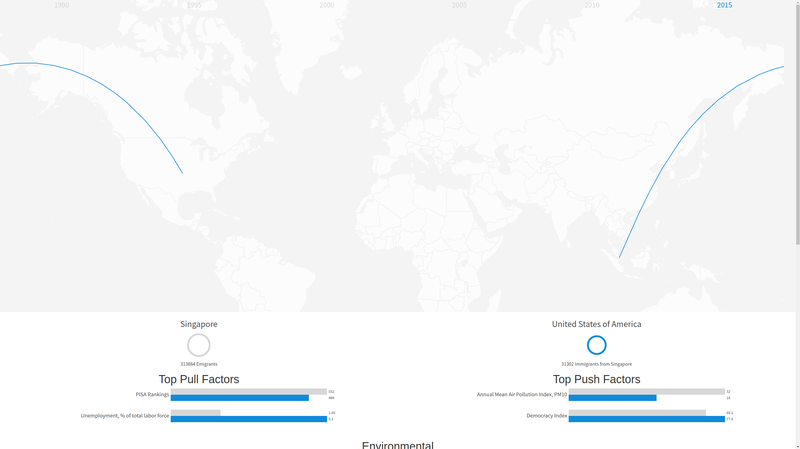Click the Top Pull Factors heading
This screenshot has width=800, height=449.
point(199,379)
